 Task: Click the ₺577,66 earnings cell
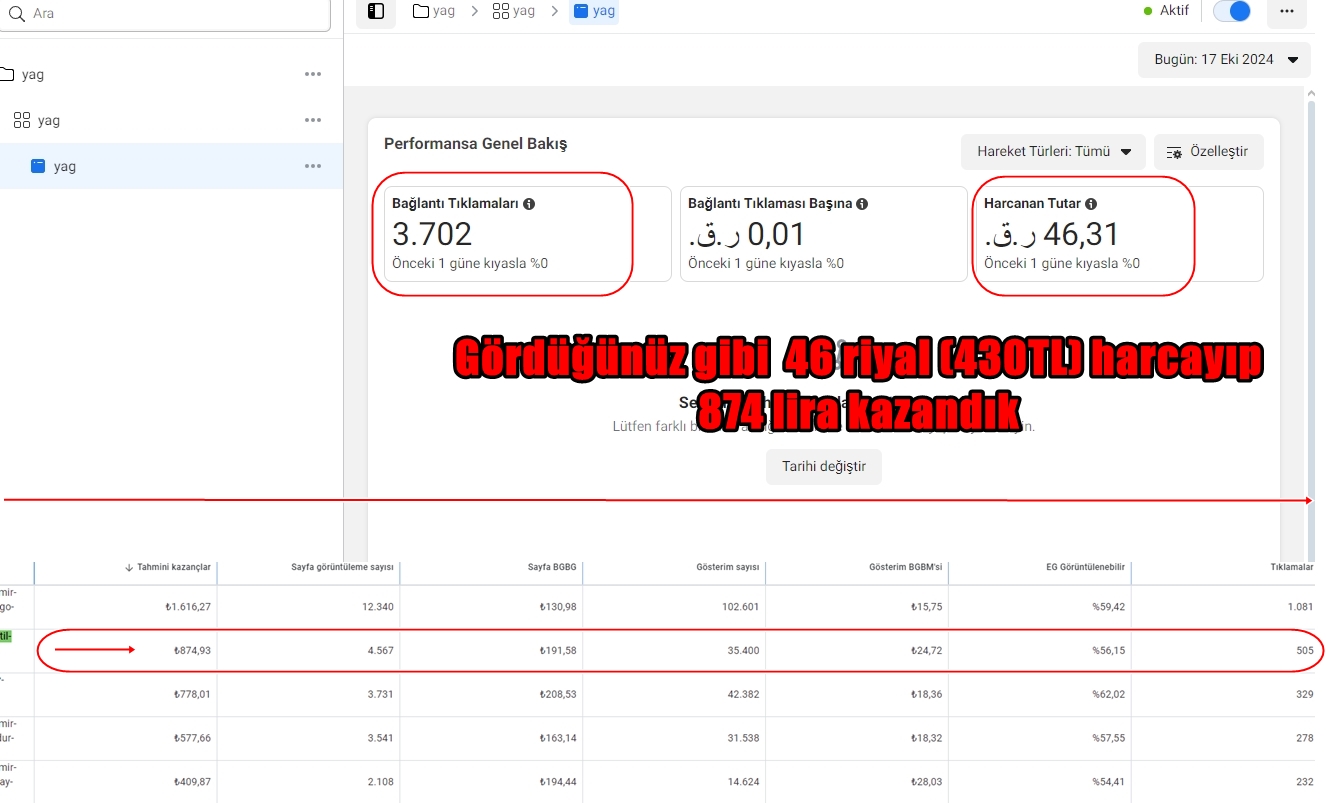190,738
